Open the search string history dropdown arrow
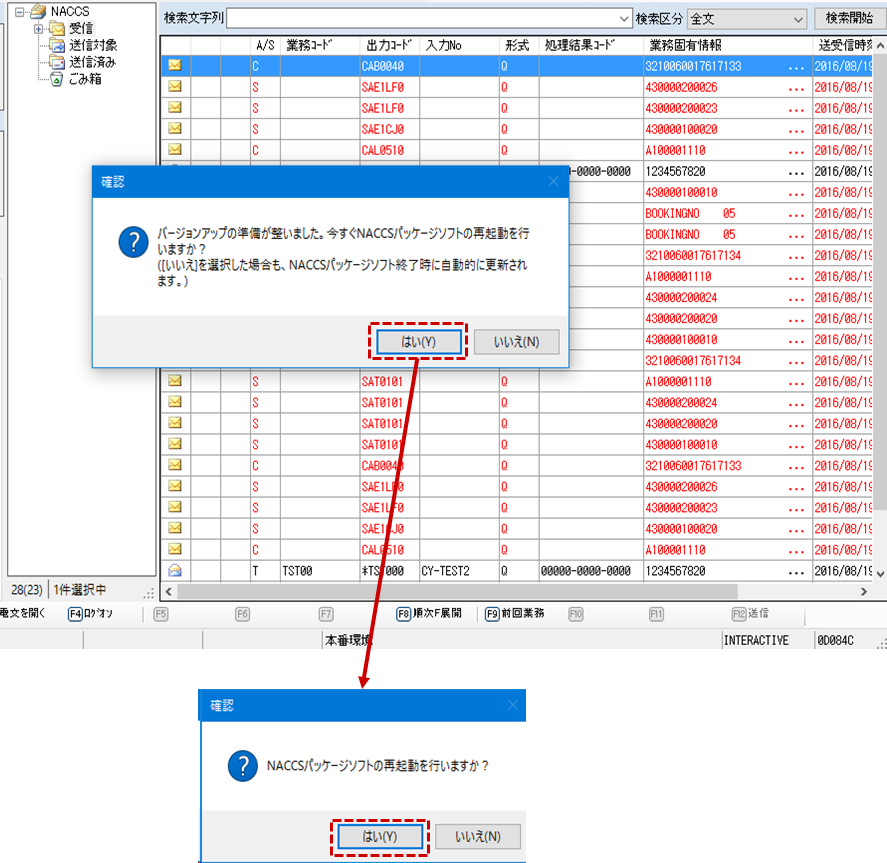The image size is (887, 863). coord(625,19)
